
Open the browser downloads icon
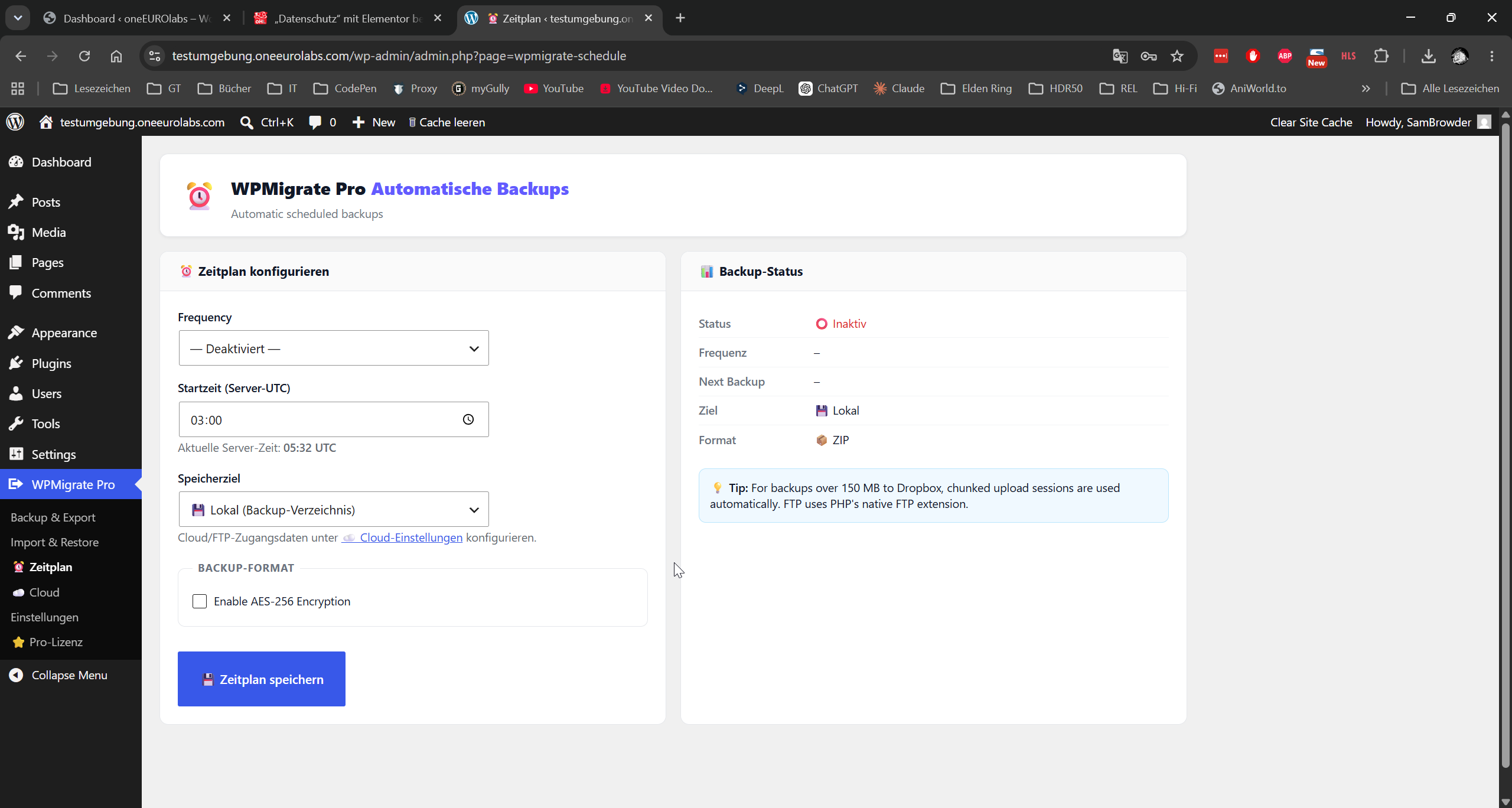(x=1428, y=56)
